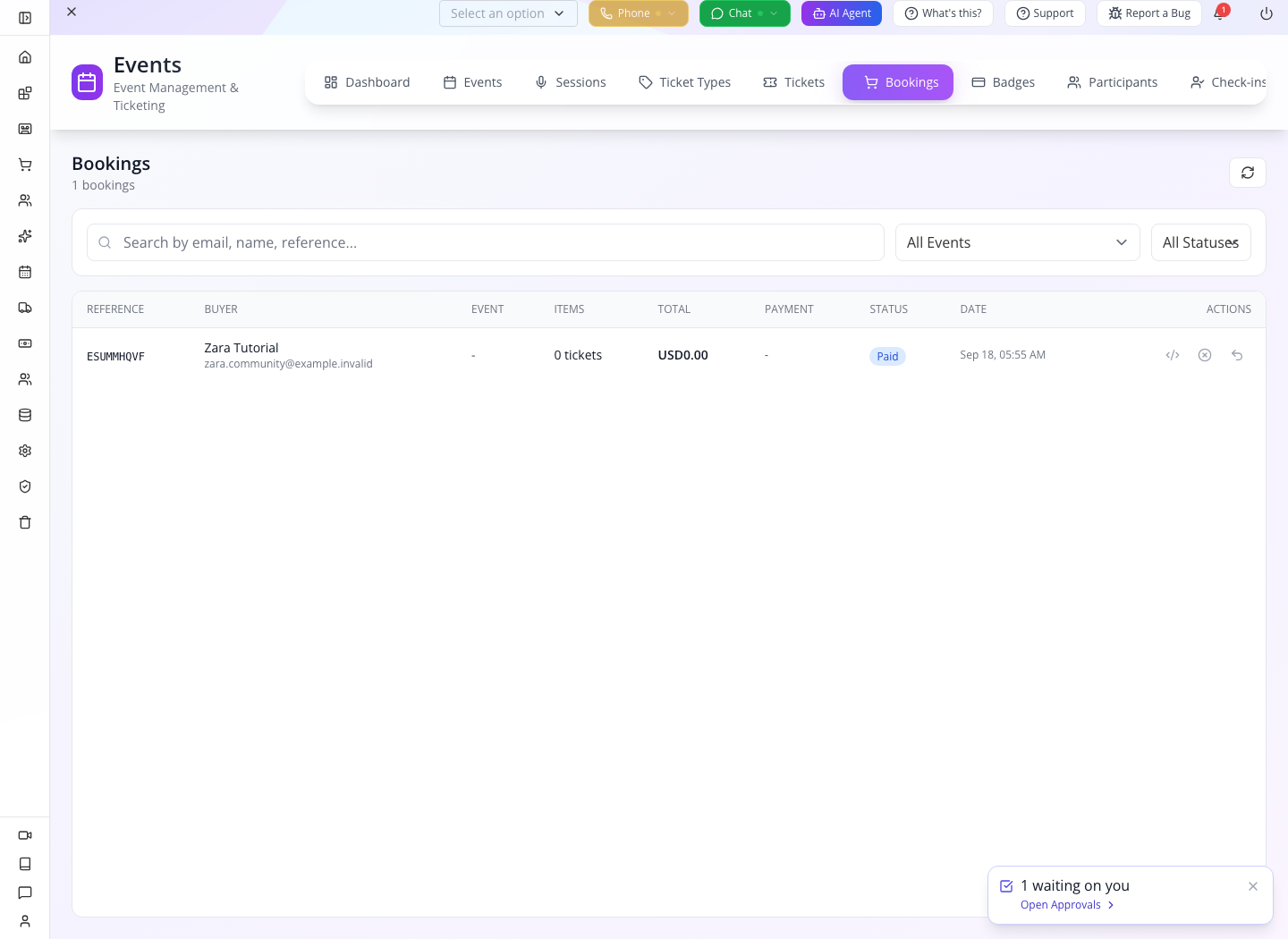Click the Report a Bug button
Image resolution: width=1288 pixels, height=939 pixels.
1149,13
